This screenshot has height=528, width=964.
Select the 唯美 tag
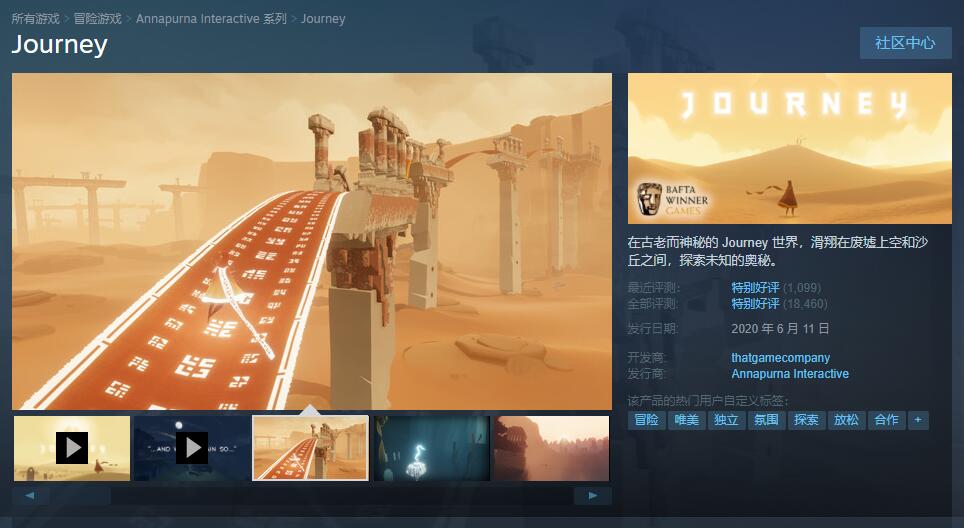point(686,420)
